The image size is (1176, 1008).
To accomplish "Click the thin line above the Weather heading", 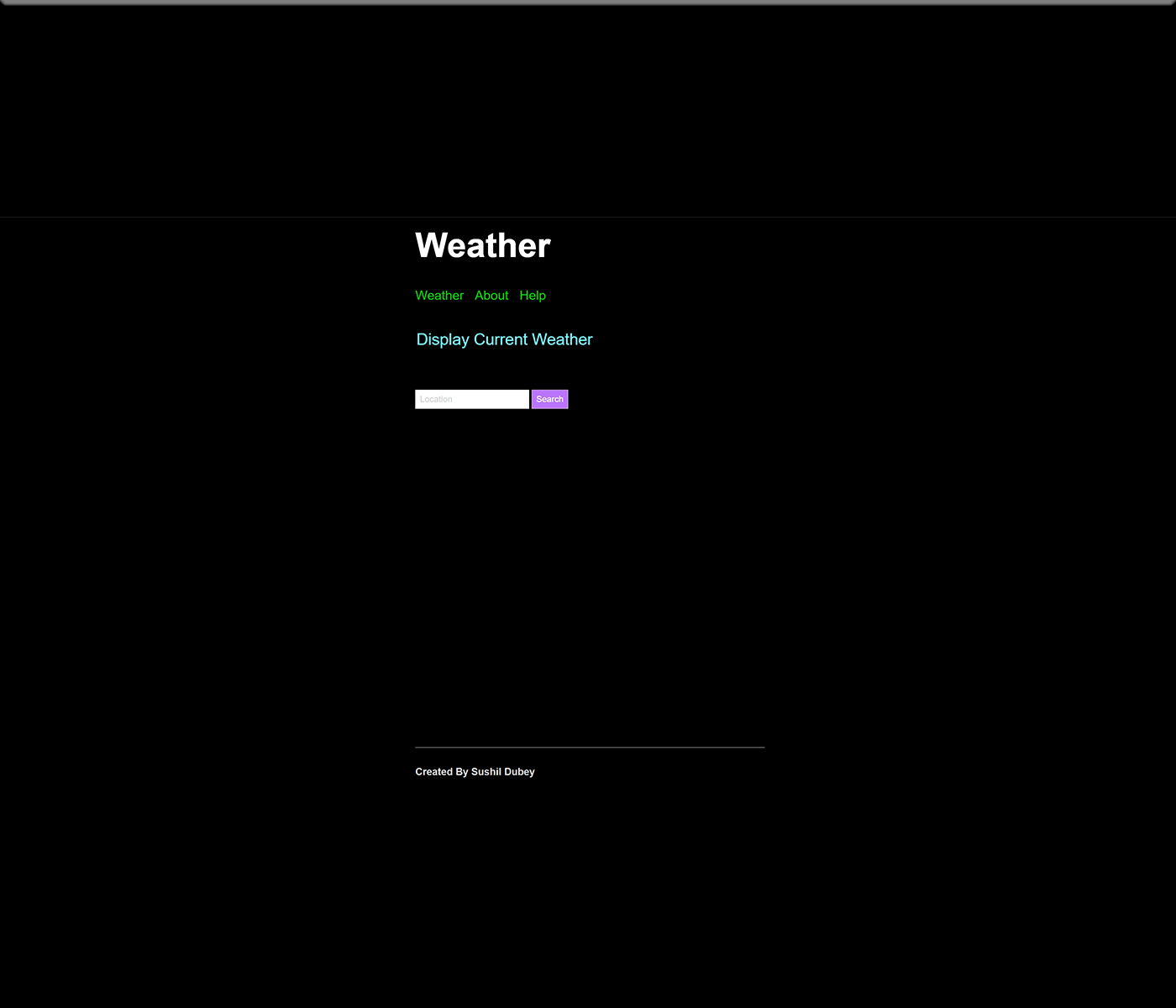I will (588, 217).
